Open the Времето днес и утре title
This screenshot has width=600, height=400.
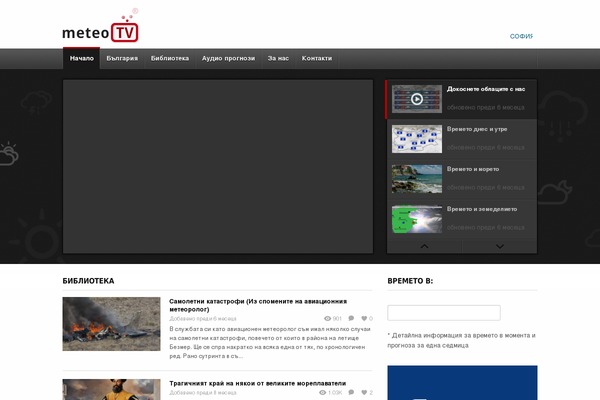click(477, 129)
